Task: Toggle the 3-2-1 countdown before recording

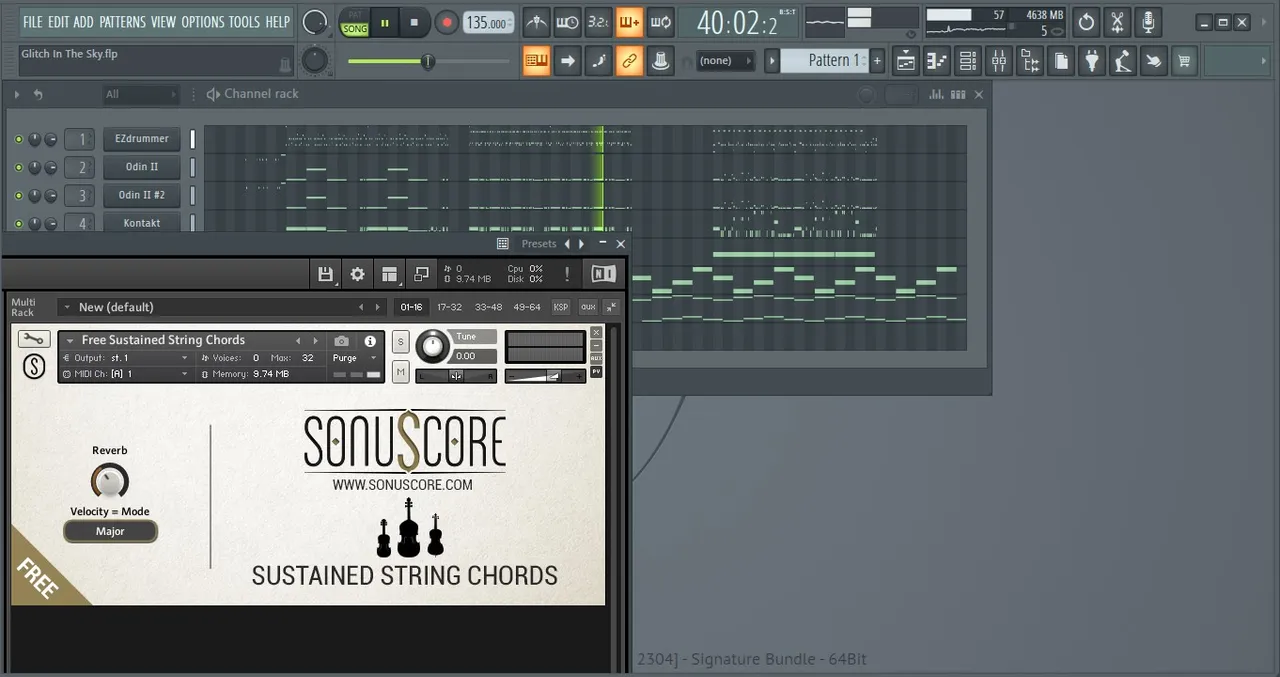Action: coord(598,22)
